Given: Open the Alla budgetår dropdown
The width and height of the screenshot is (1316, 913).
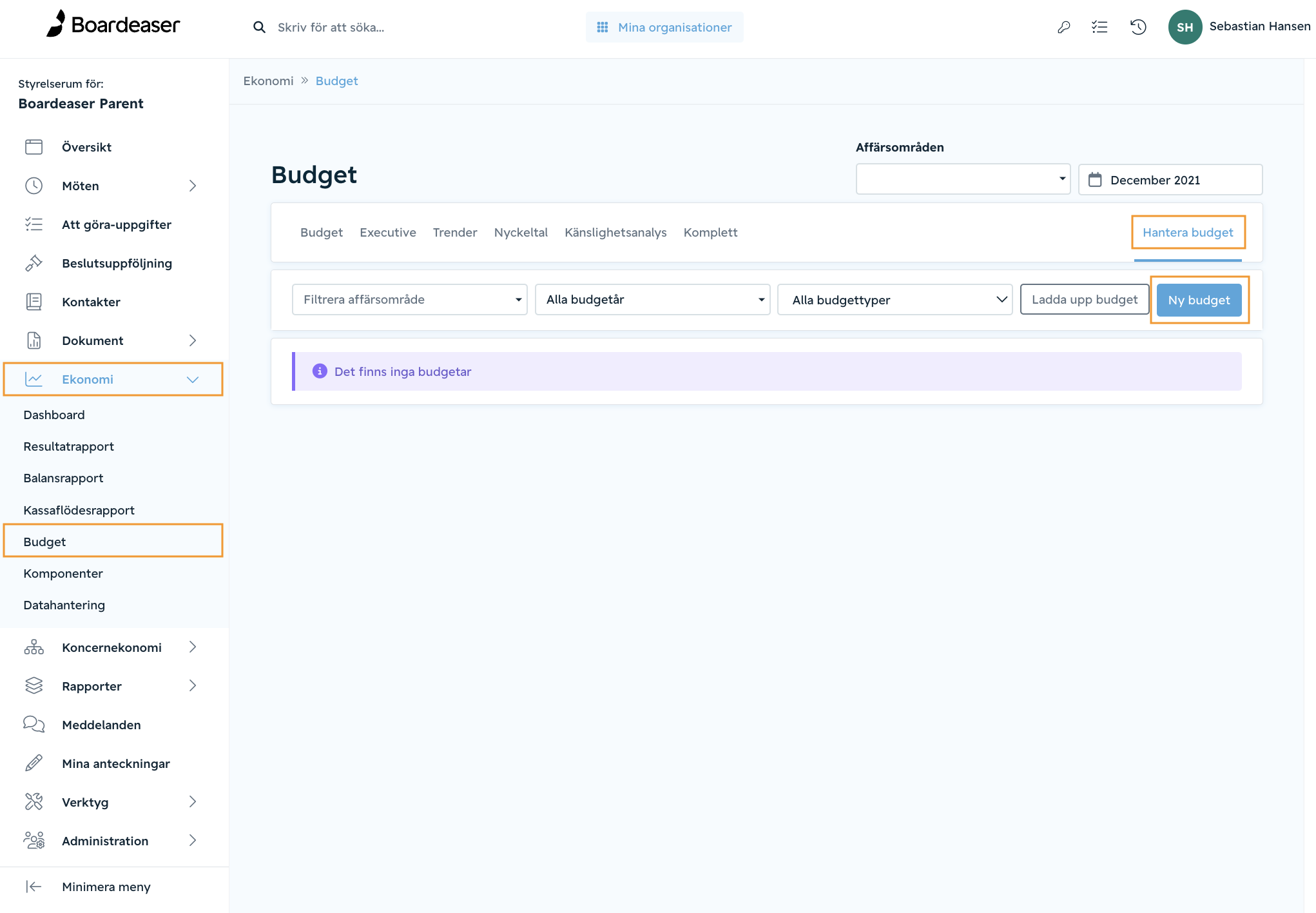Looking at the screenshot, I should tap(652, 300).
